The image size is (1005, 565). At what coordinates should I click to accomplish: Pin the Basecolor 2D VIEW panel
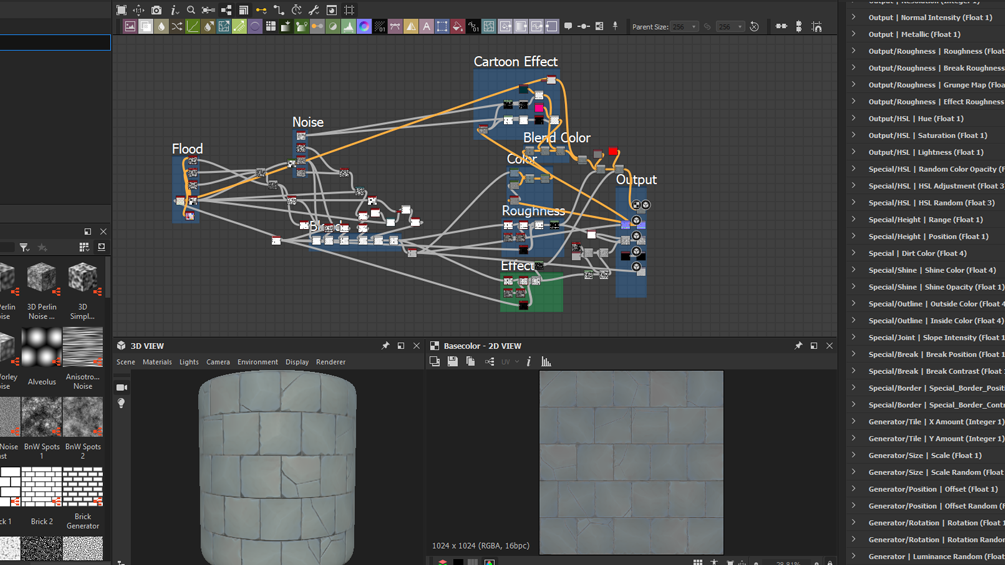(798, 345)
